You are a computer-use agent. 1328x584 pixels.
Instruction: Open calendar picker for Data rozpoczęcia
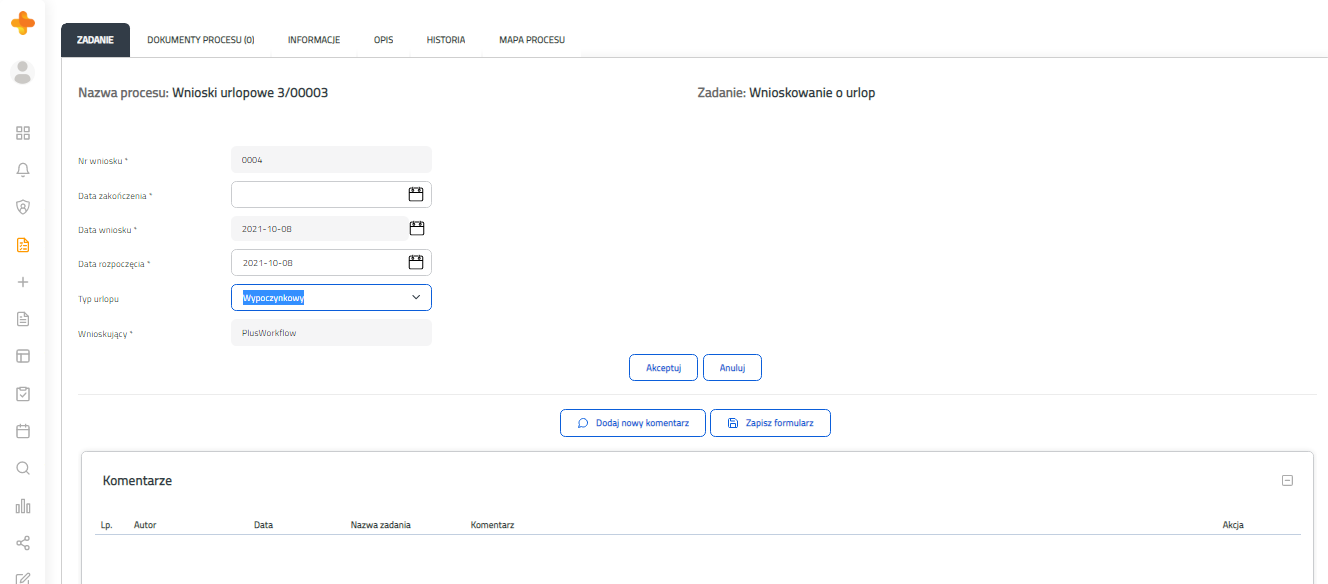pyautogui.click(x=417, y=262)
